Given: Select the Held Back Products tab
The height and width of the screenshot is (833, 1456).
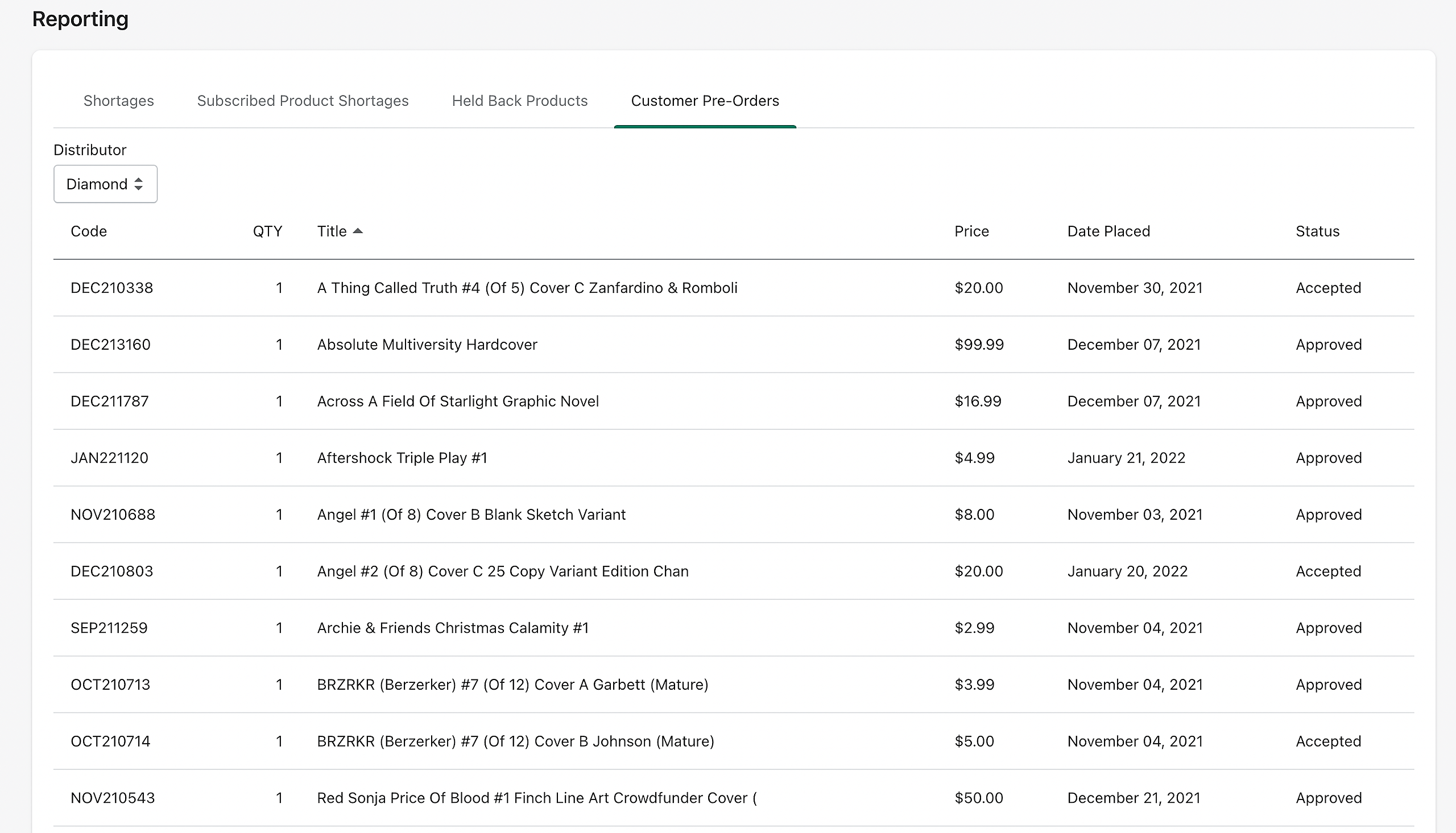Looking at the screenshot, I should 519,101.
